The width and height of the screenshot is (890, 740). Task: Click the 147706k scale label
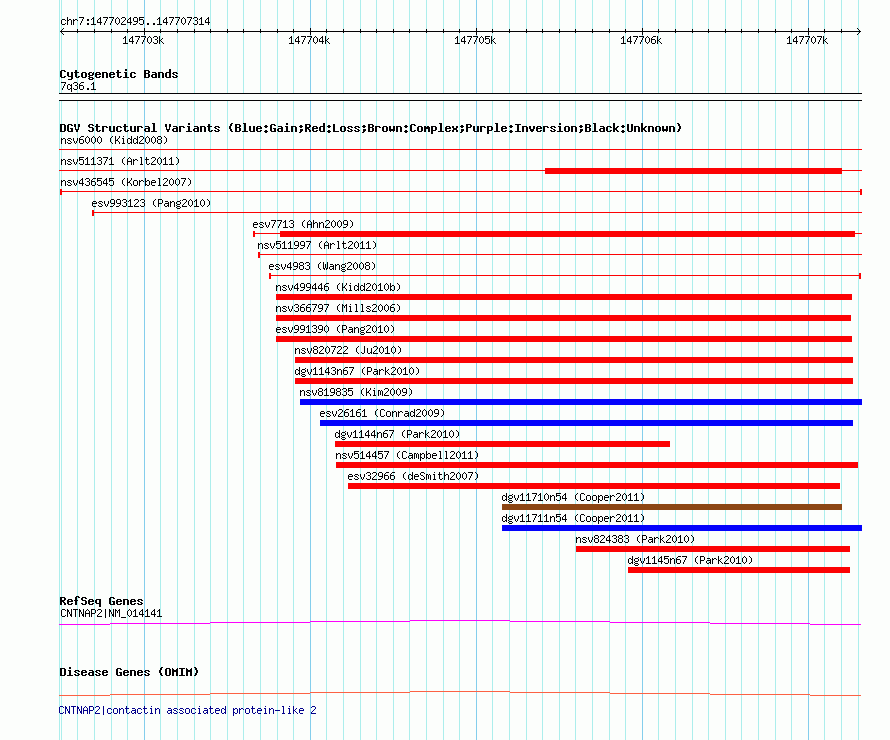(x=641, y=40)
